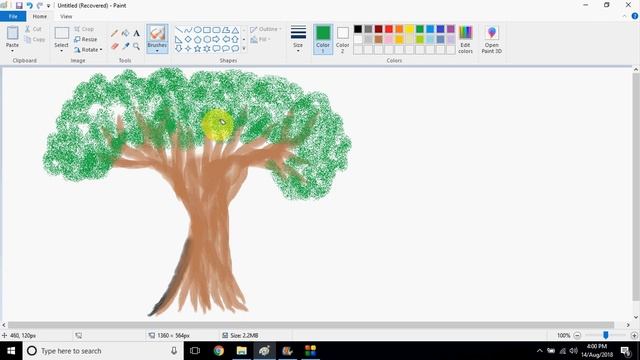
Task: Select the Pencil tool
Action: tap(114, 33)
